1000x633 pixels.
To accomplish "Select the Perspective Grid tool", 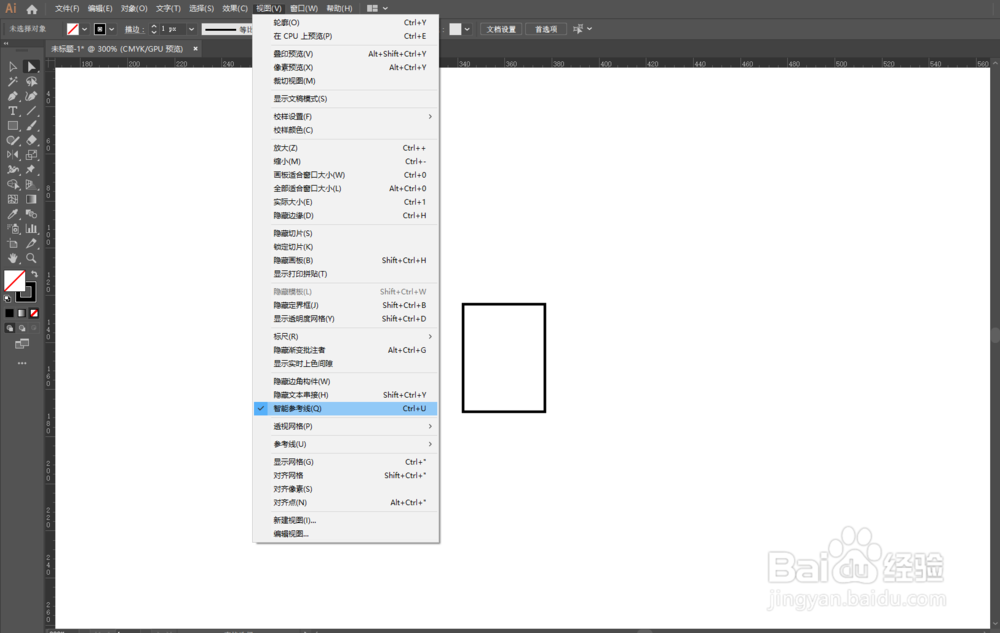I will [x=31, y=184].
